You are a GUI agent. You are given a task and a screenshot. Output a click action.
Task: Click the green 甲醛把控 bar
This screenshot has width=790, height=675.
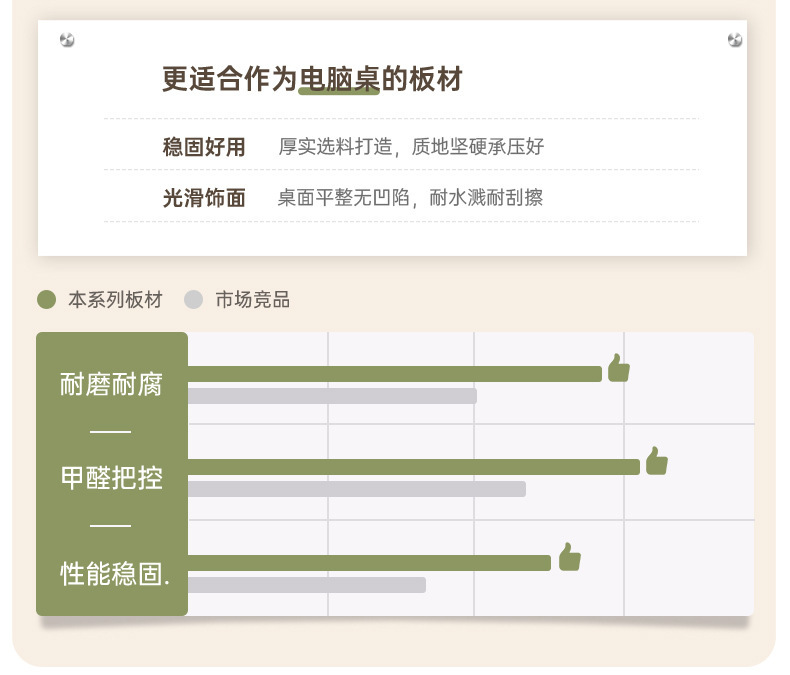click(x=414, y=467)
